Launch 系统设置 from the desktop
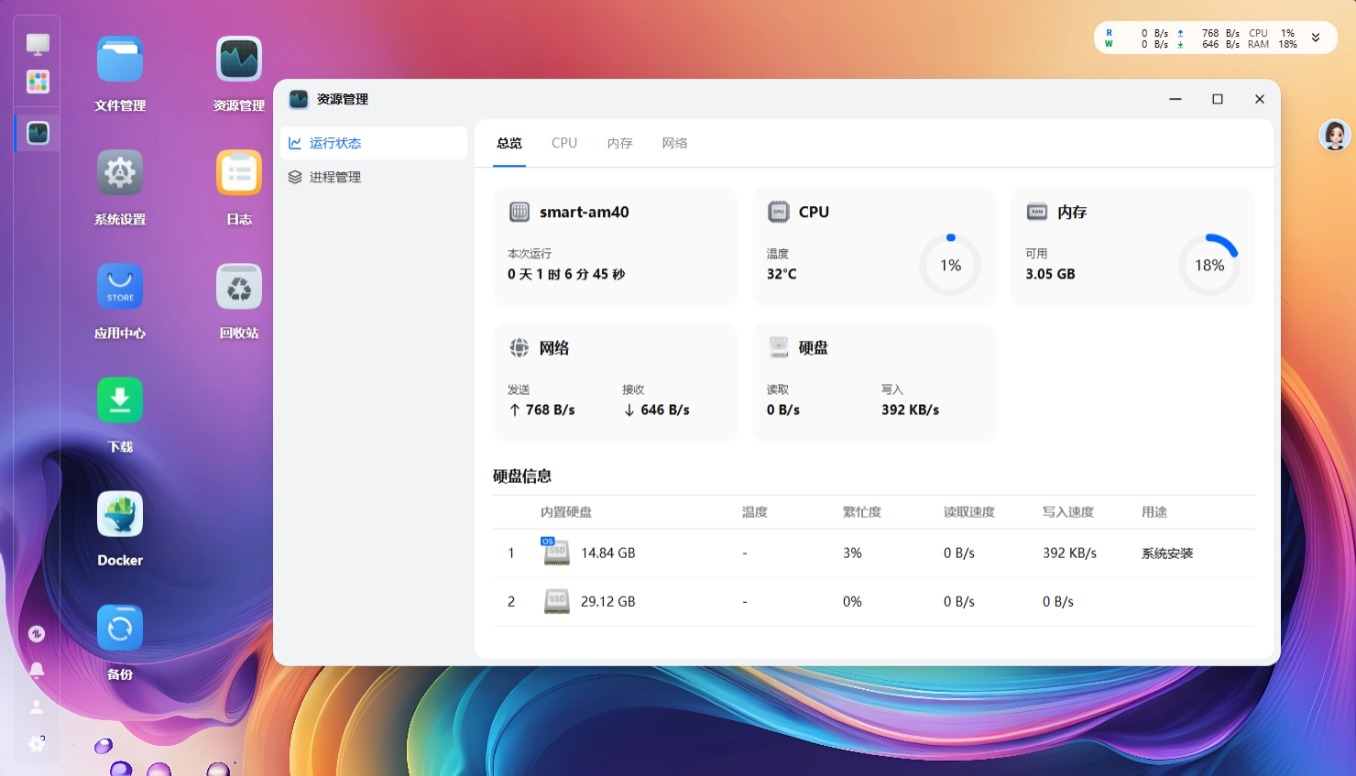 (x=120, y=174)
